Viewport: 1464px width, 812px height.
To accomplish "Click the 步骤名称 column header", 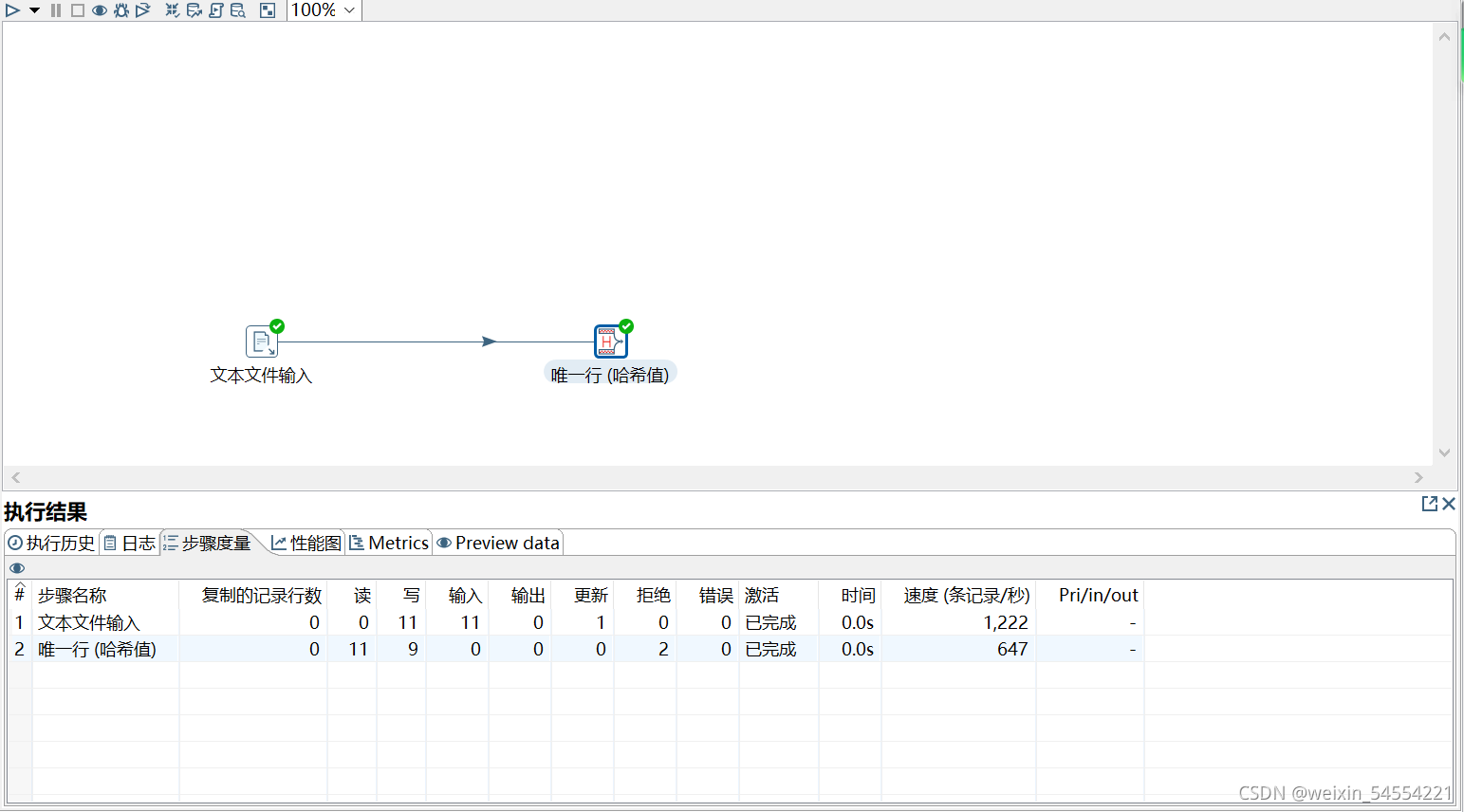I will point(105,596).
